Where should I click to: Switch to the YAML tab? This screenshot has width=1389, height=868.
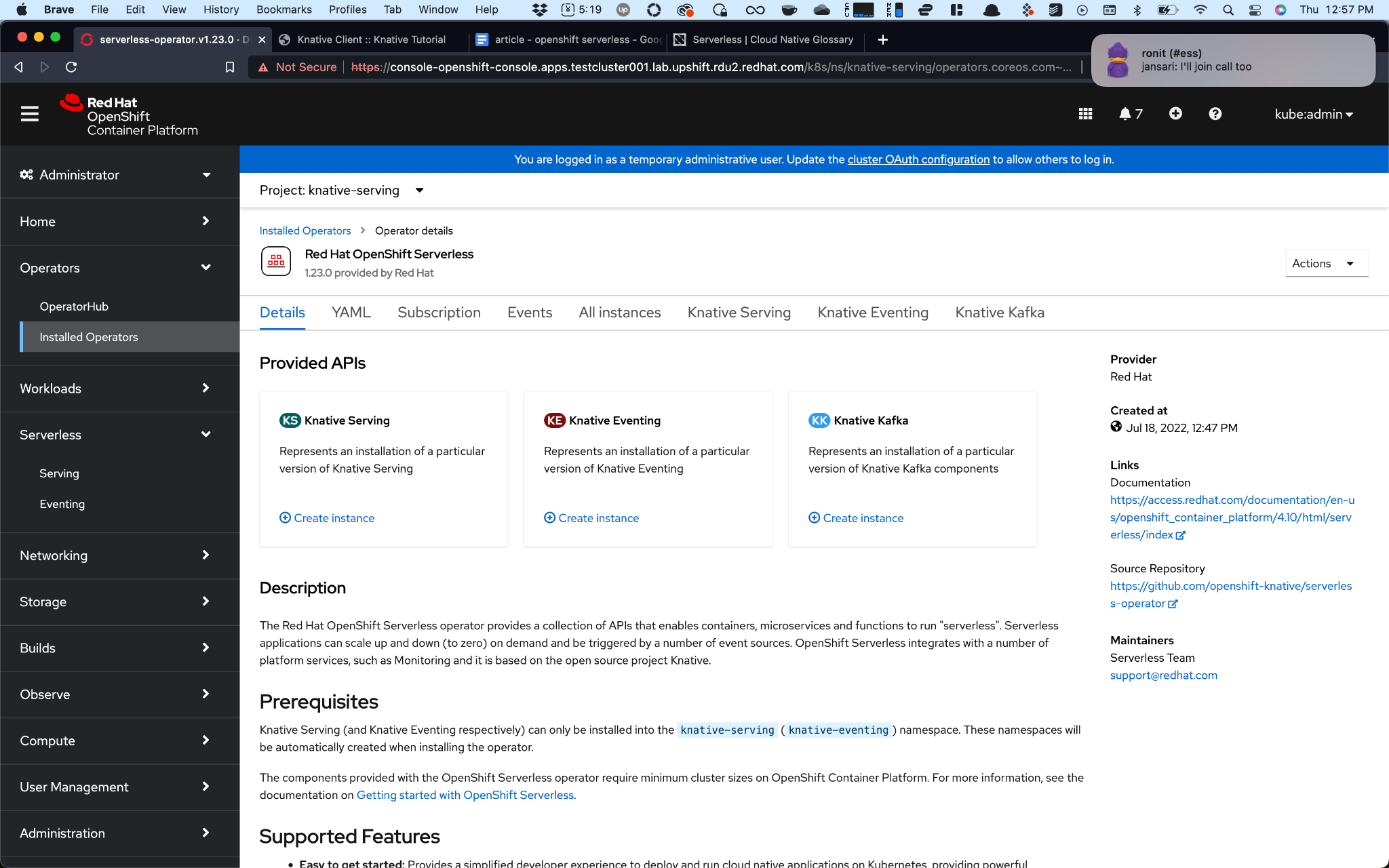[351, 313]
